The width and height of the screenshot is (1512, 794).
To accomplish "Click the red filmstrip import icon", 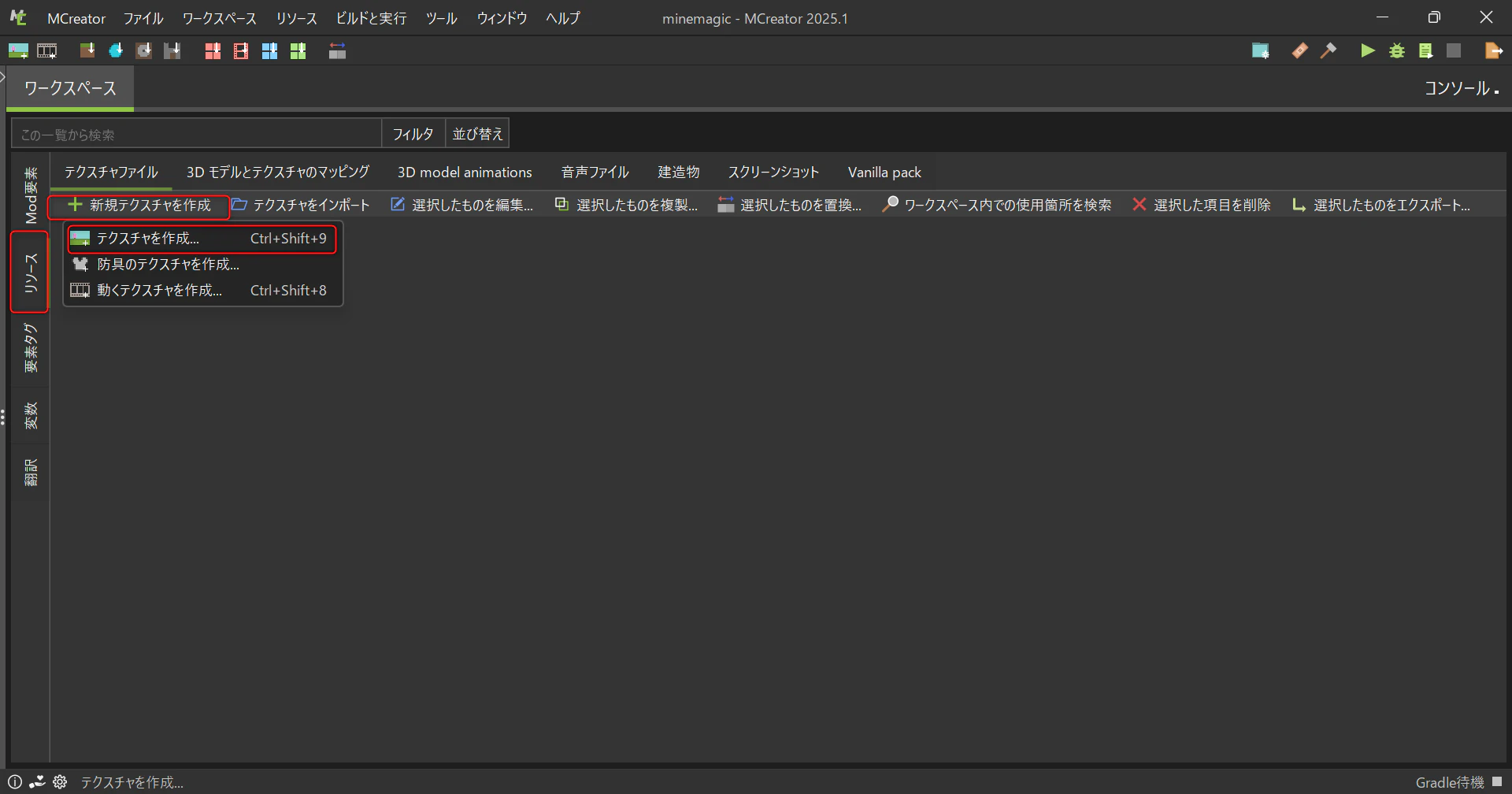I will (241, 51).
